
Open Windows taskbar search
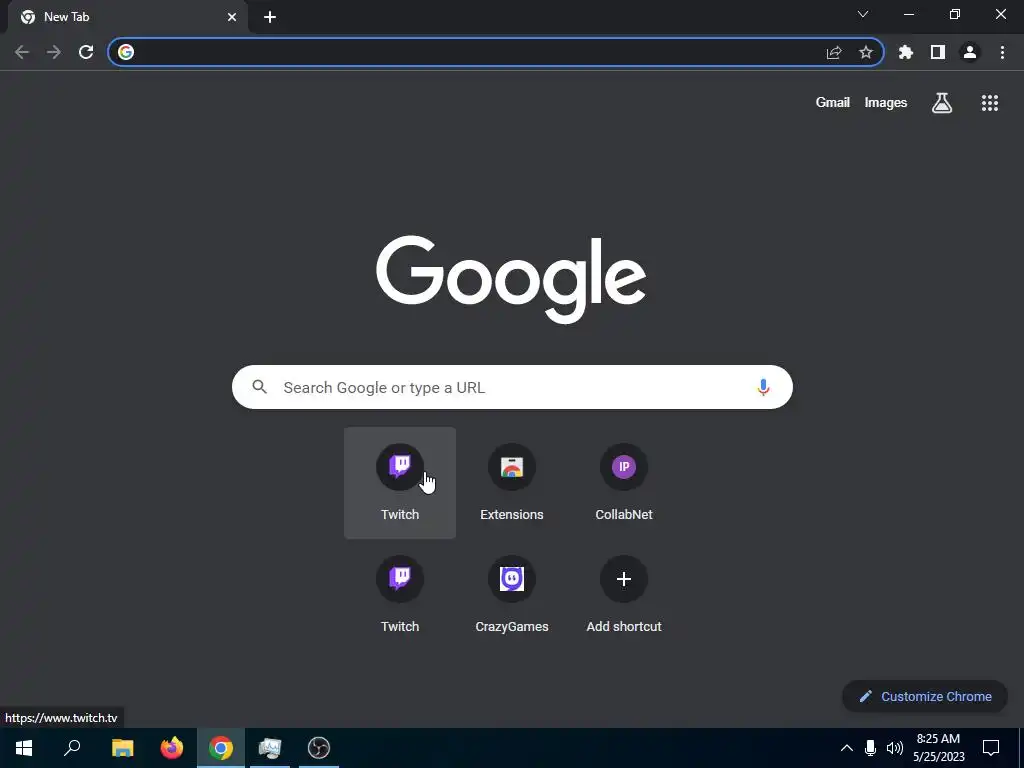(72, 748)
